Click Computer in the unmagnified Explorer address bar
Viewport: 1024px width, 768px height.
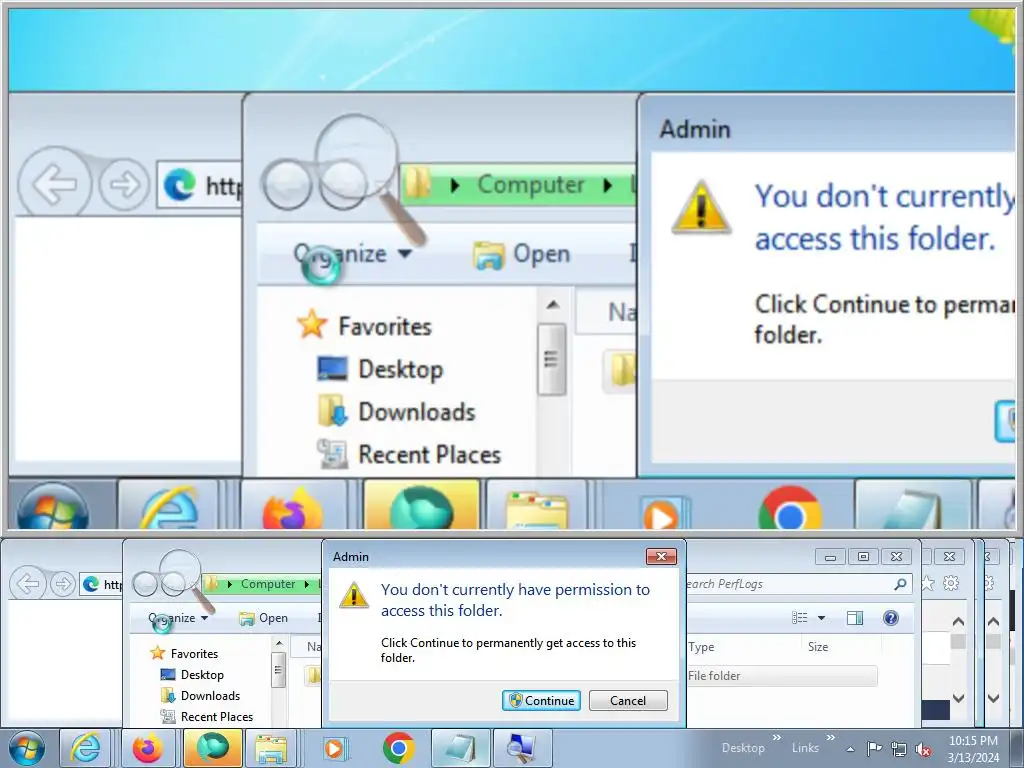268,584
